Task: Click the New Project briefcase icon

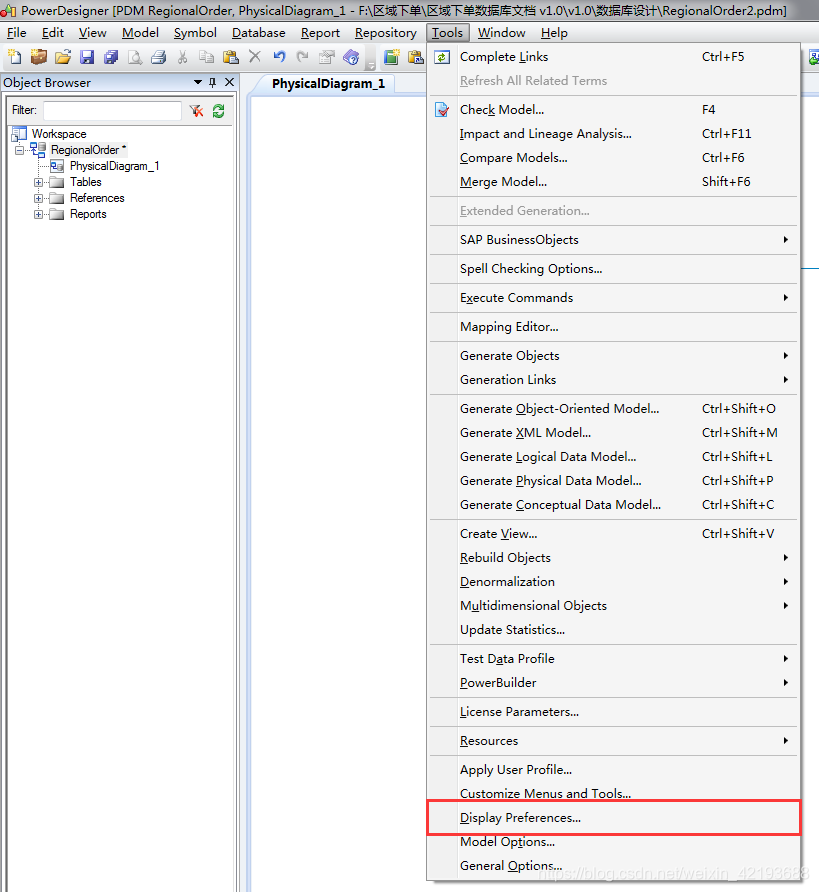Action: pyautogui.click(x=39, y=57)
